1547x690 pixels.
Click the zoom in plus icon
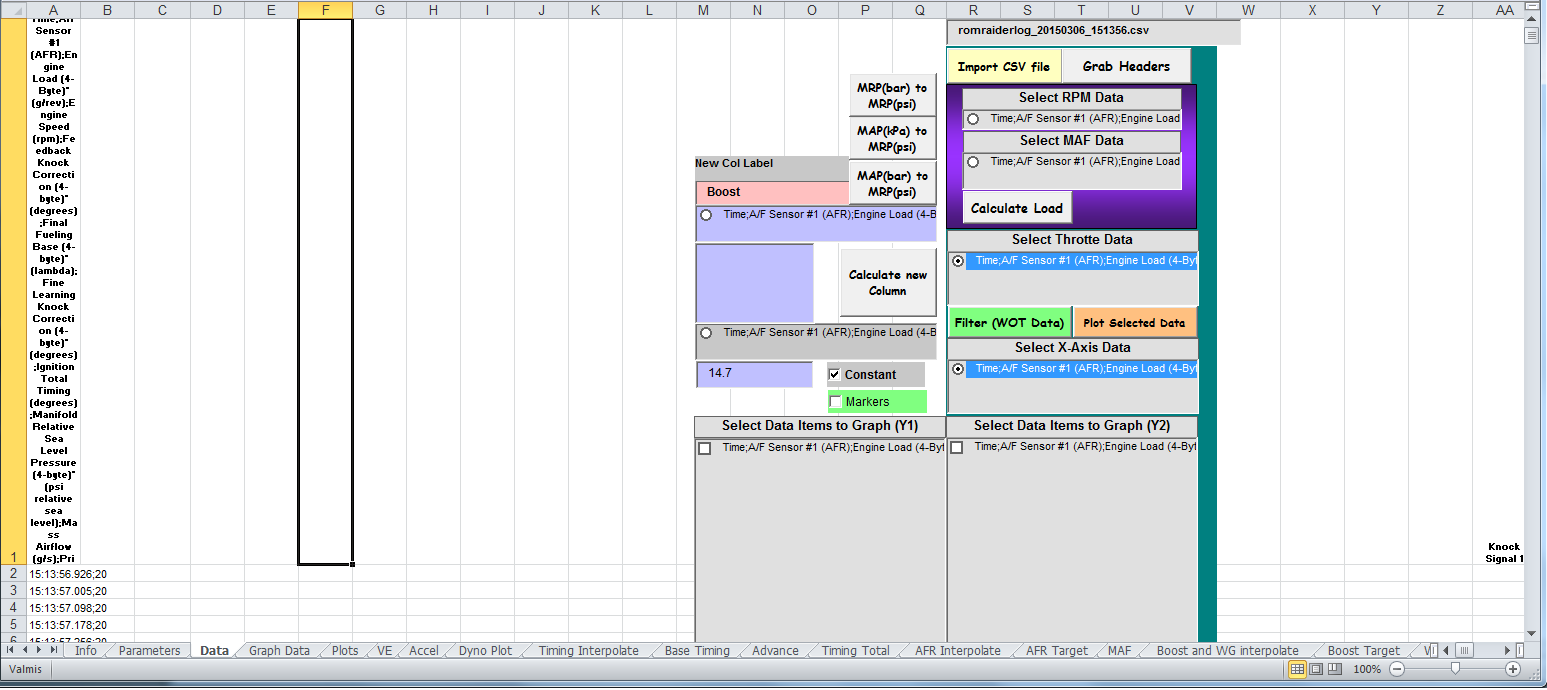[x=1513, y=669]
